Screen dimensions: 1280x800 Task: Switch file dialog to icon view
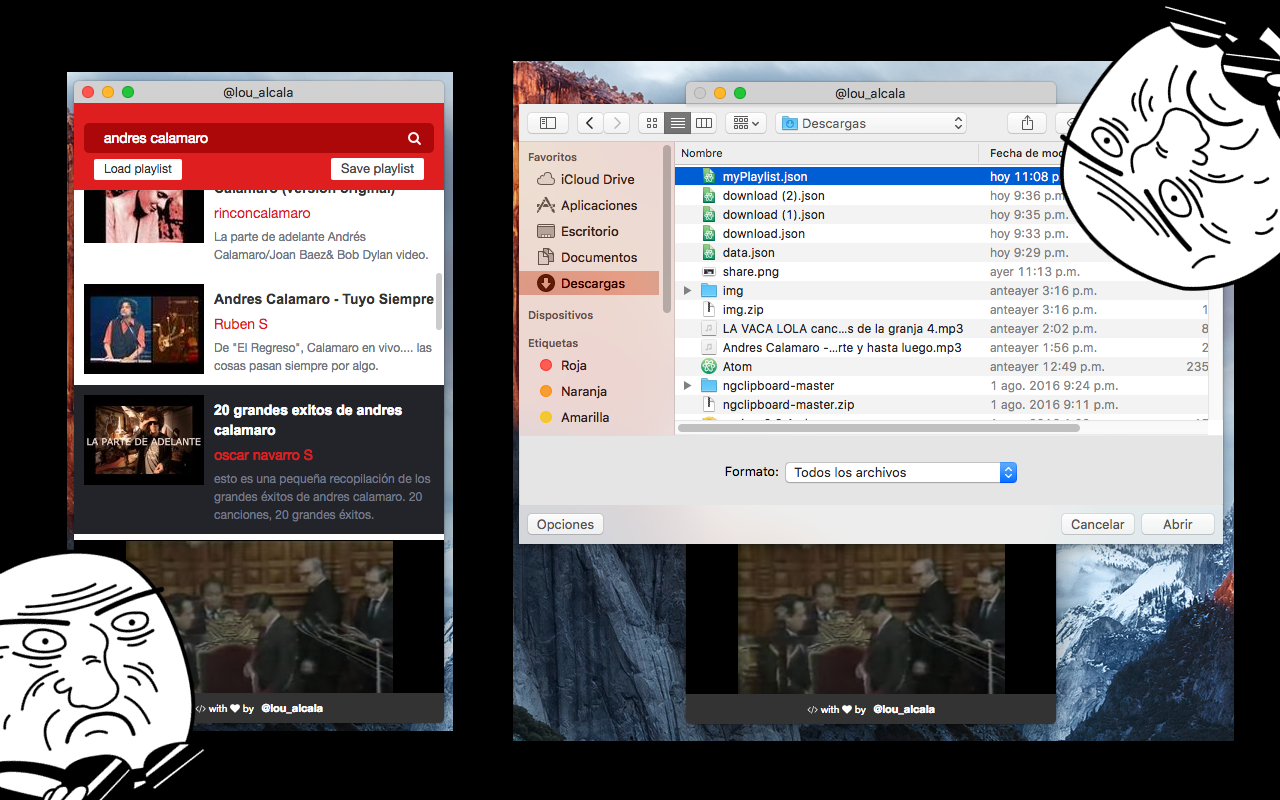[652, 123]
